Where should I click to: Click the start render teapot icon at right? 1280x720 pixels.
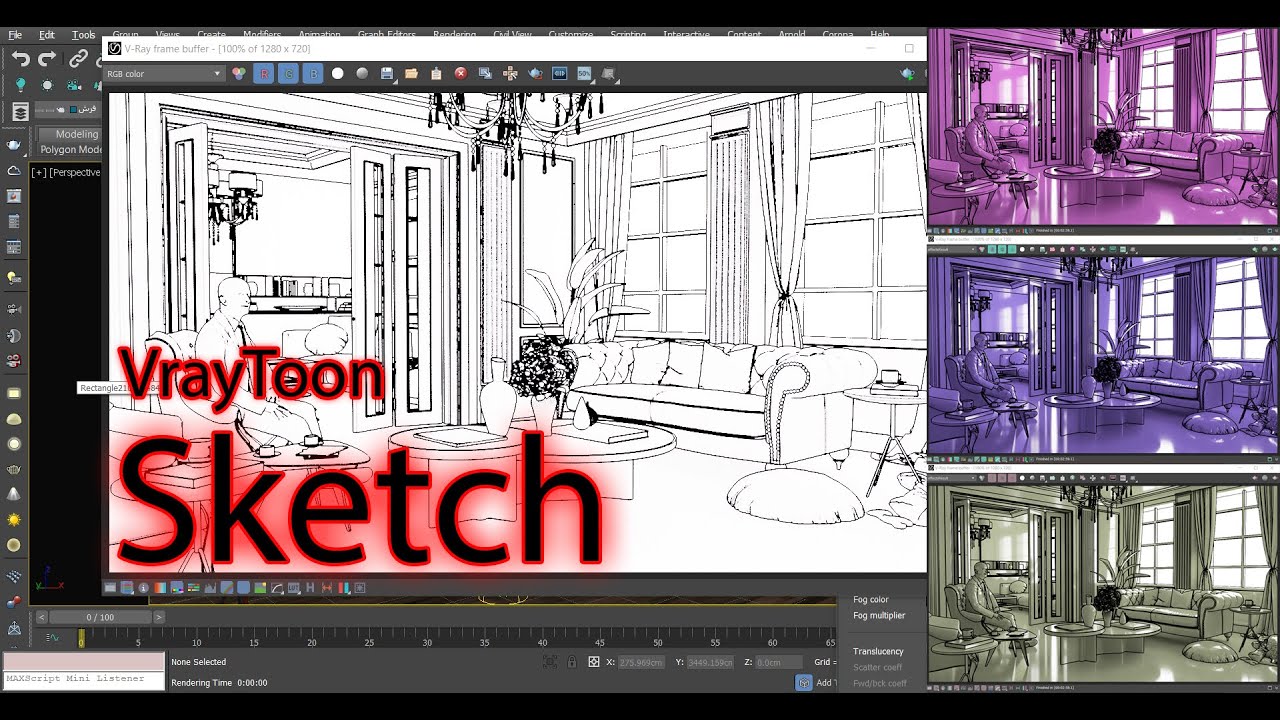[908, 74]
